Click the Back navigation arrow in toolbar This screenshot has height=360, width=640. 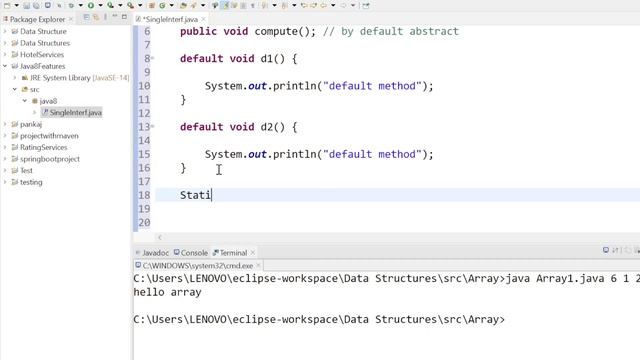tap(323, 5)
